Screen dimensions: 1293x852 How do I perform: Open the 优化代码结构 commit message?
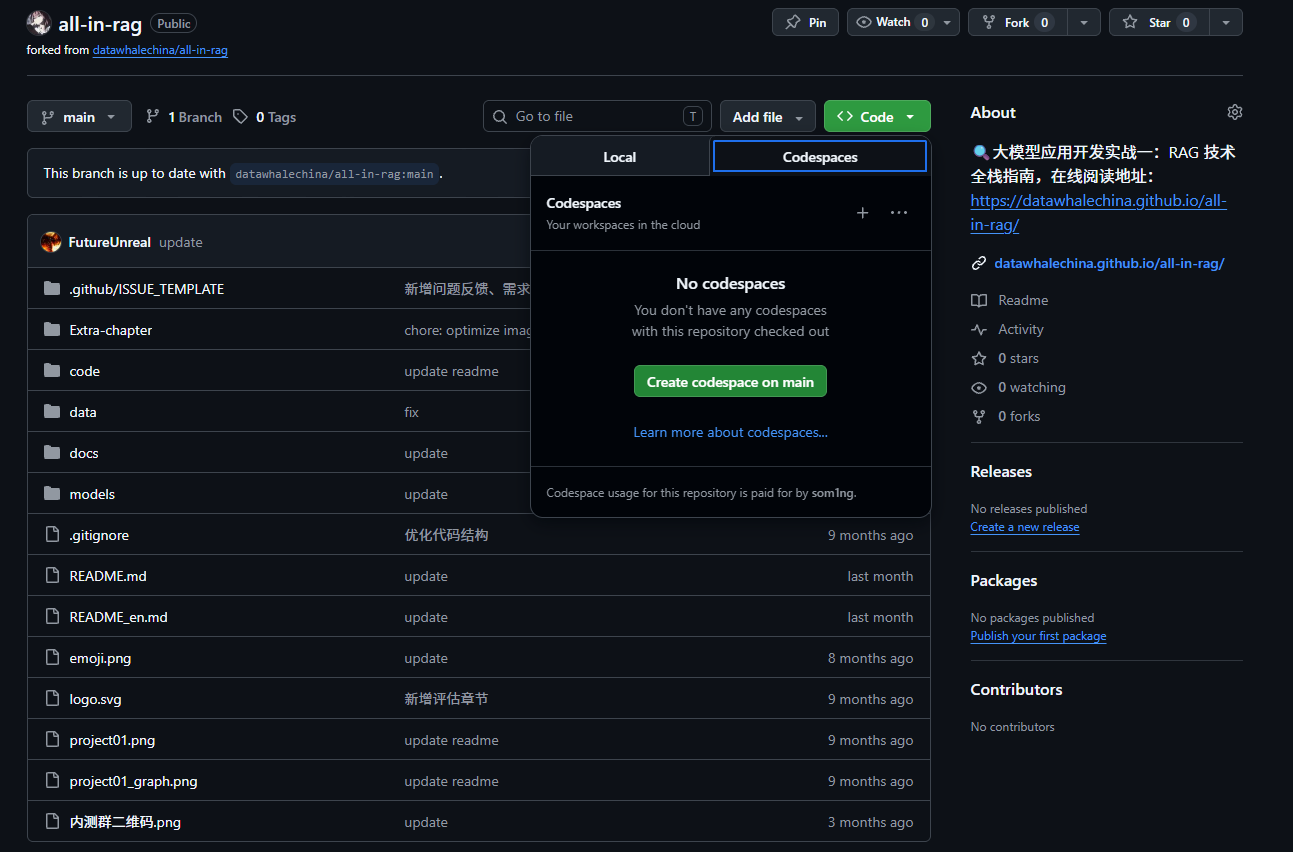[x=446, y=535]
